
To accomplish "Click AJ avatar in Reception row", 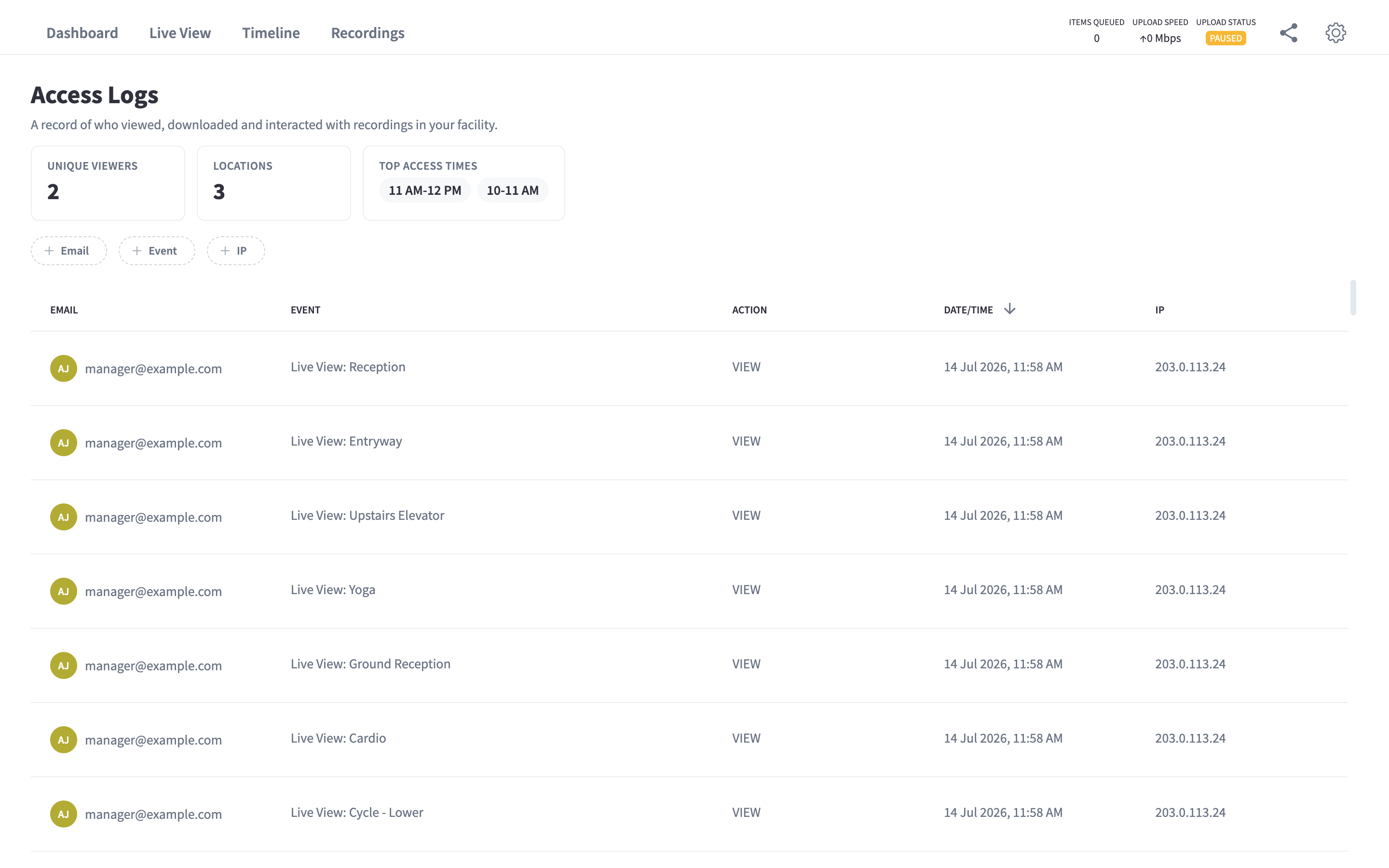I will click(x=64, y=368).
